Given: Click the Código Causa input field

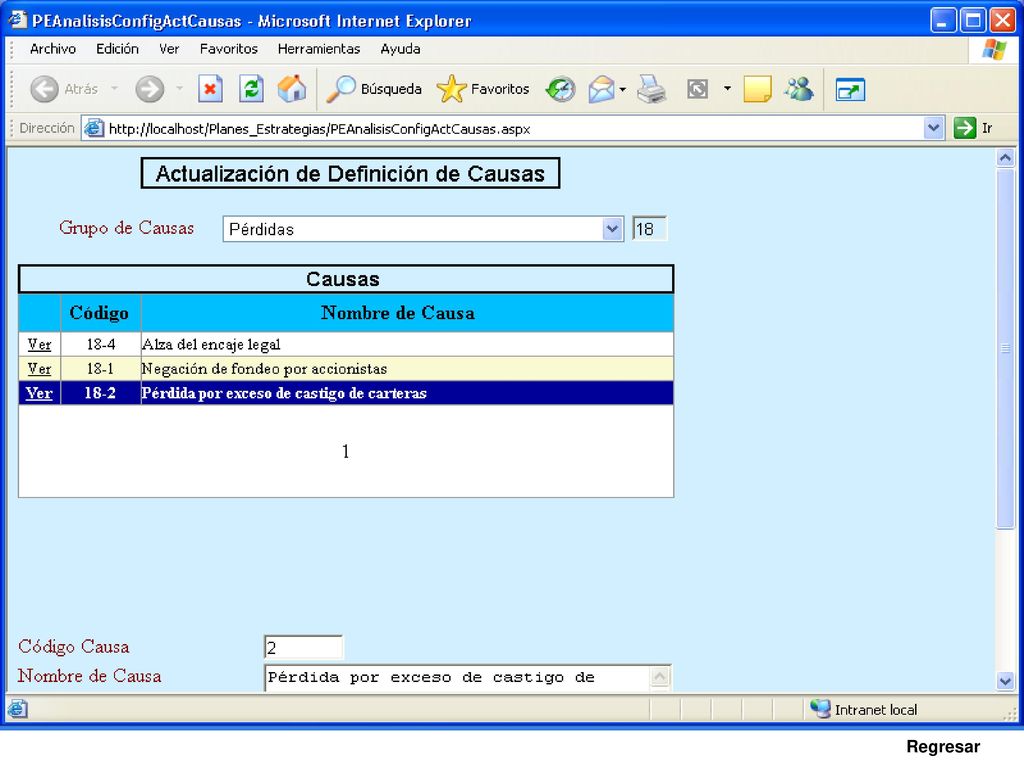Looking at the screenshot, I should click(303, 647).
